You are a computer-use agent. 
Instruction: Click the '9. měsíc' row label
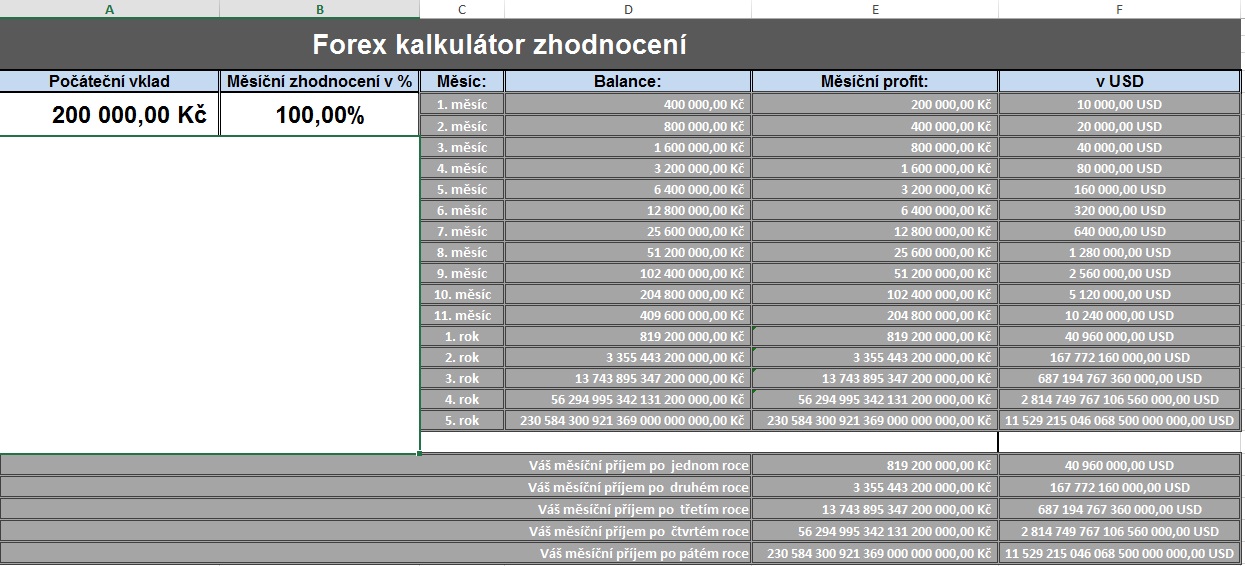[462, 273]
